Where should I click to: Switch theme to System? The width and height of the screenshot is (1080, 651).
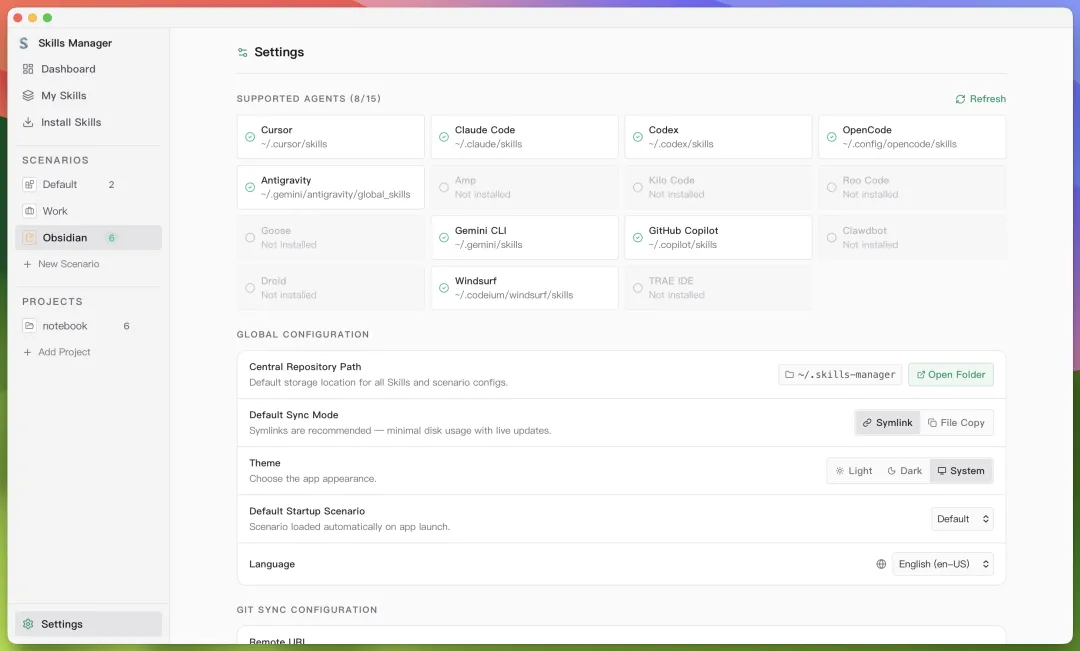pos(961,471)
